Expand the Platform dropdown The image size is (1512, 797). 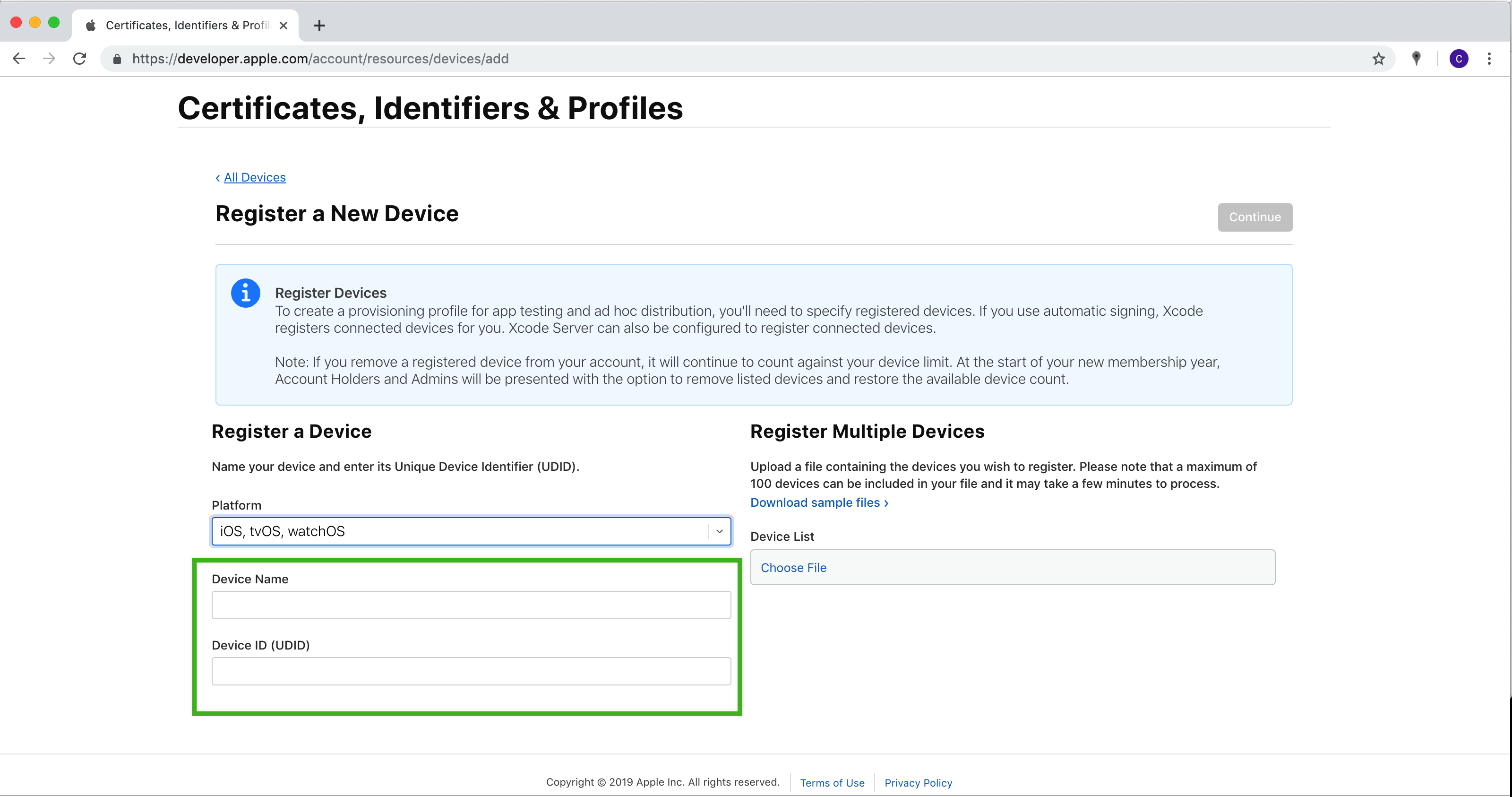(x=718, y=531)
